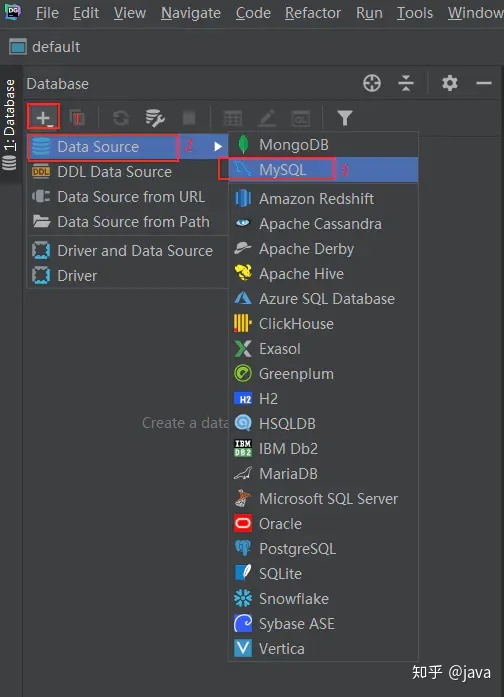Click the Apache Derby hat icon
The width and height of the screenshot is (504, 697).
point(243,248)
